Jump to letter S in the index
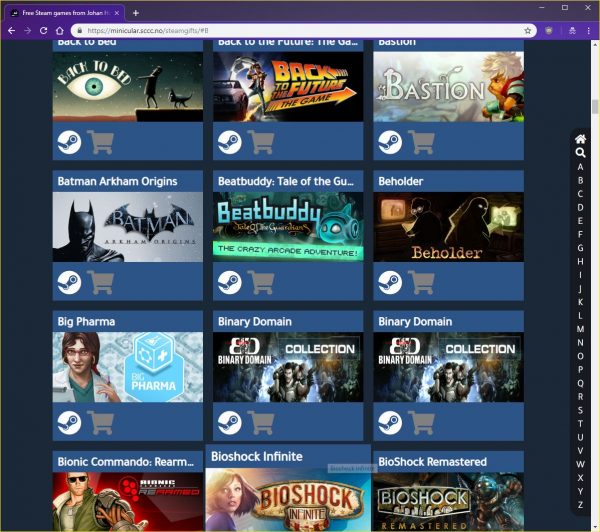Screen dimensions: 600x532 [580, 410]
